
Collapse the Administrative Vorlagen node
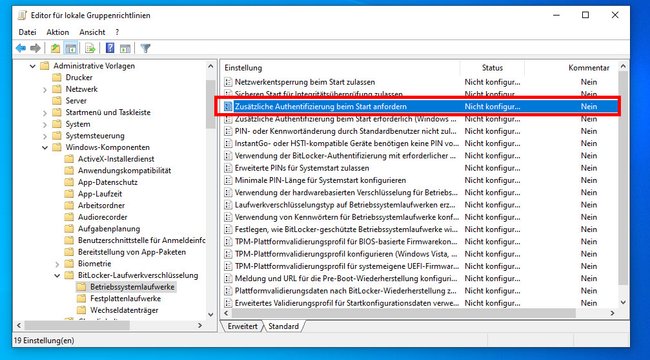32,66
